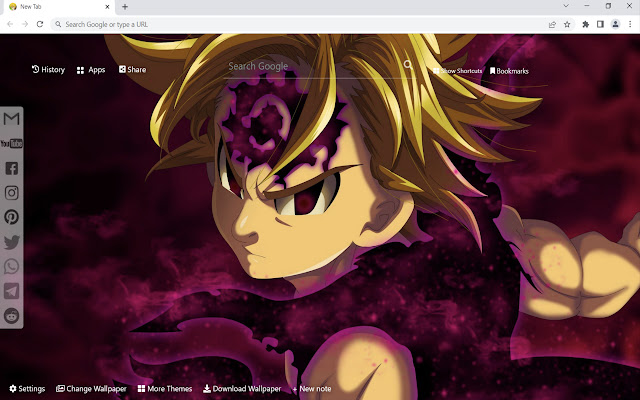Click the Share button
Image resolution: width=640 pixels, height=400 pixels.
[132, 69]
